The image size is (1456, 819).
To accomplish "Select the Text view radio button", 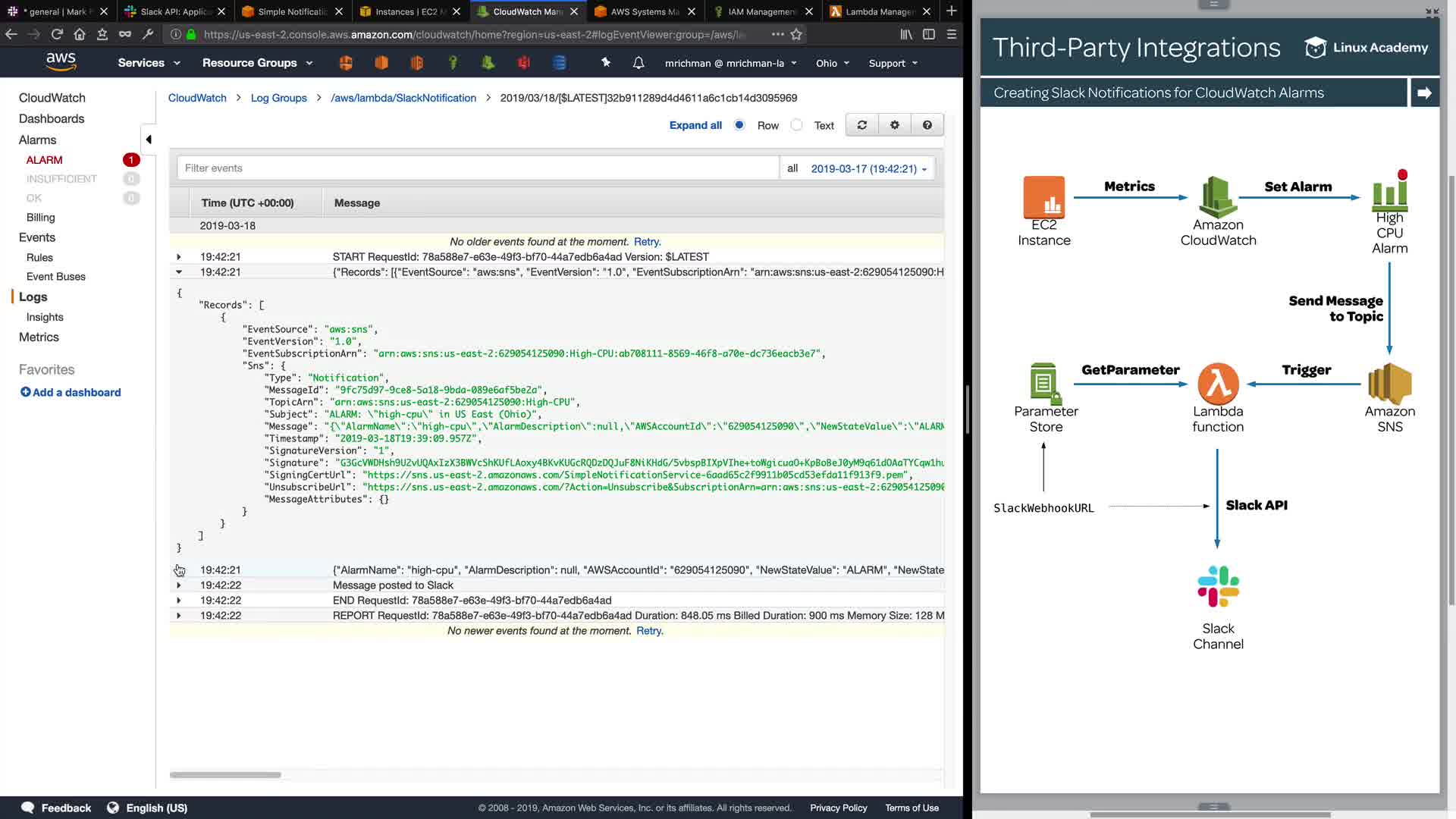I will 796,125.
